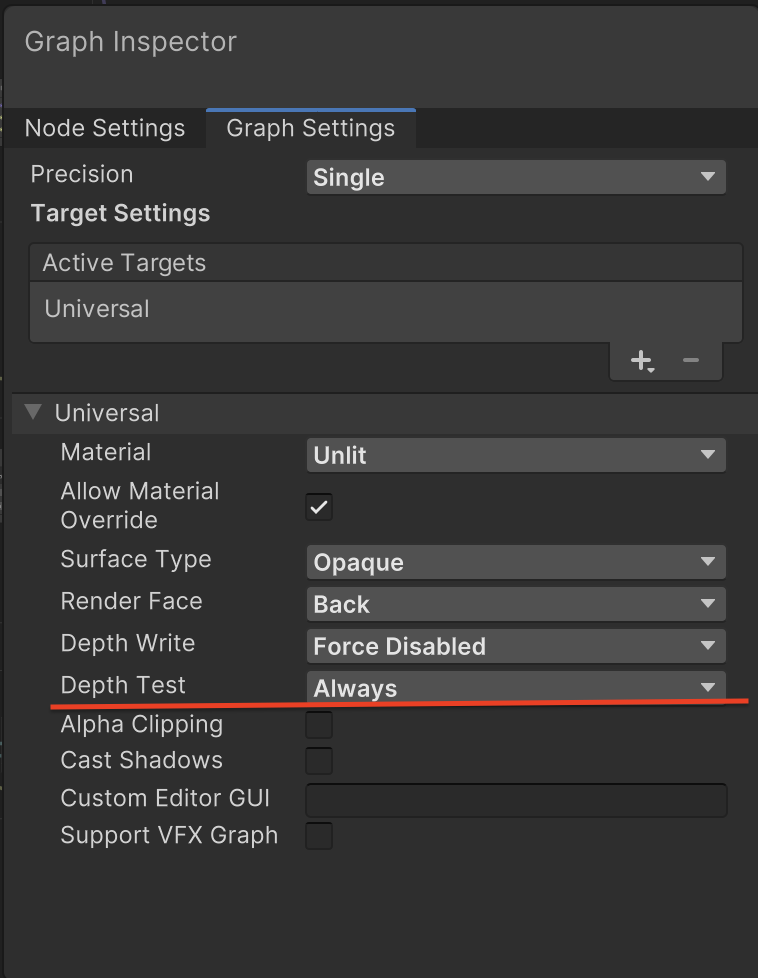
Task: Click the Depth Write dropdown arrow icon
Action: [x=712, y=646]
